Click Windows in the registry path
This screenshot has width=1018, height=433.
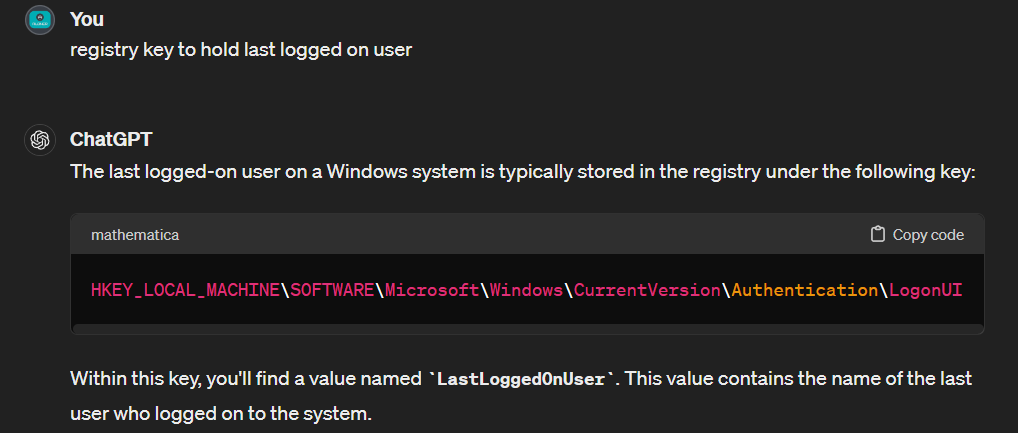(x=526, y=290)
